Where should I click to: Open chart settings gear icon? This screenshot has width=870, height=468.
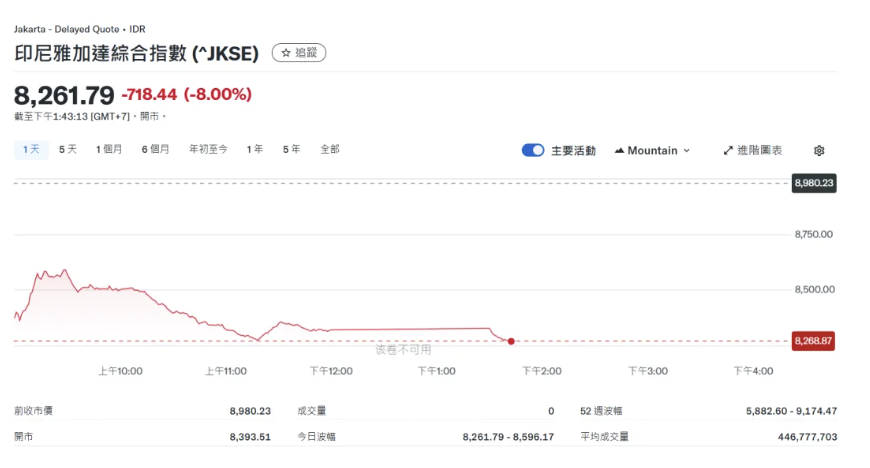(x=819, y=151)
